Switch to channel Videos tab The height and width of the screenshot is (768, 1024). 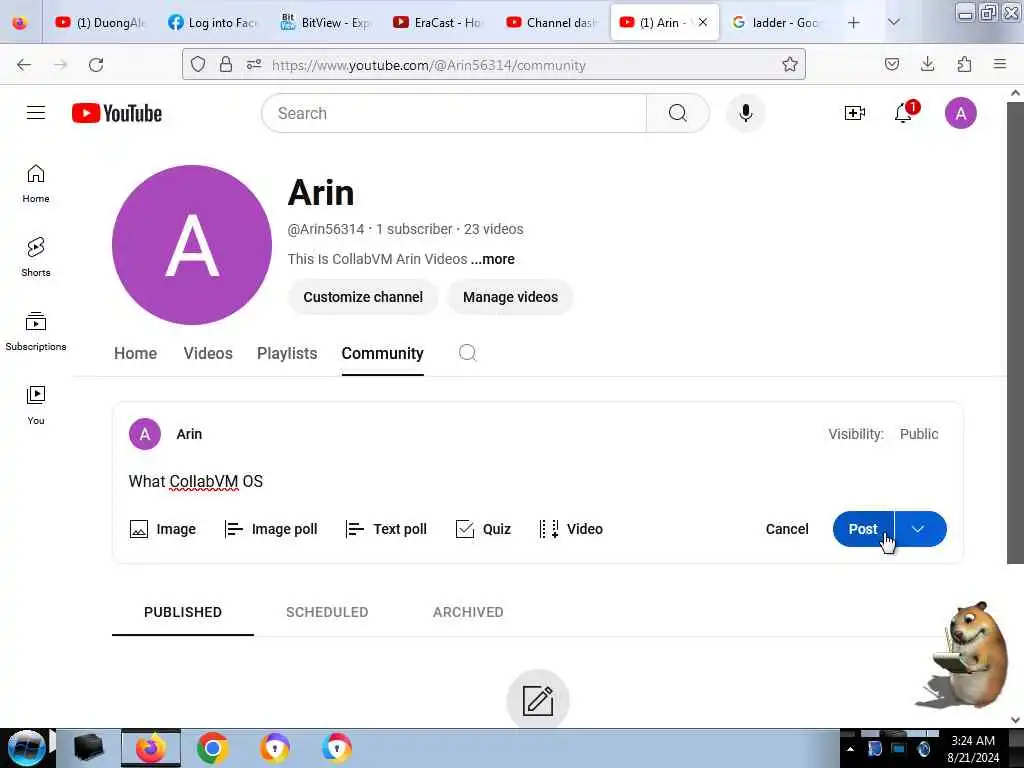tap(208, 353)
